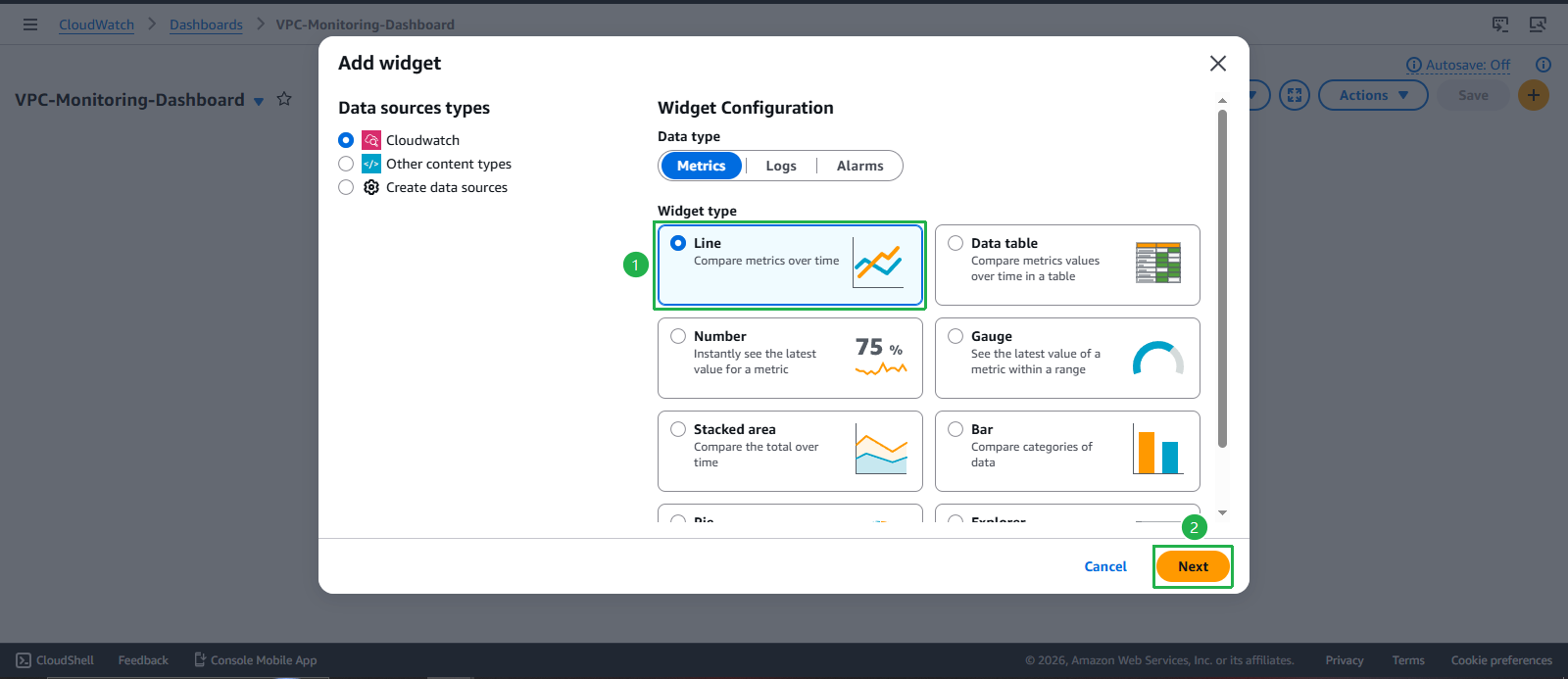Click the Next button

[1193, 566]
